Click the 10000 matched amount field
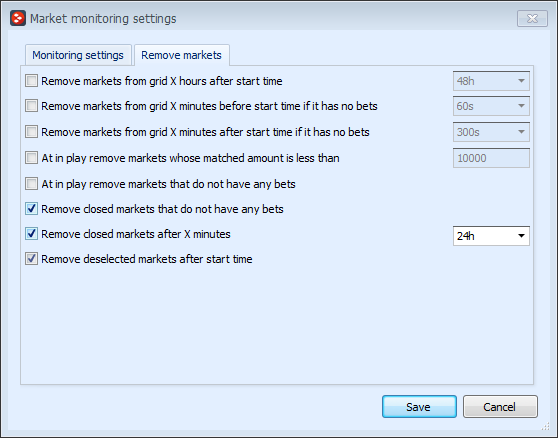Viewport: 558px width, 438px height. 491,158
